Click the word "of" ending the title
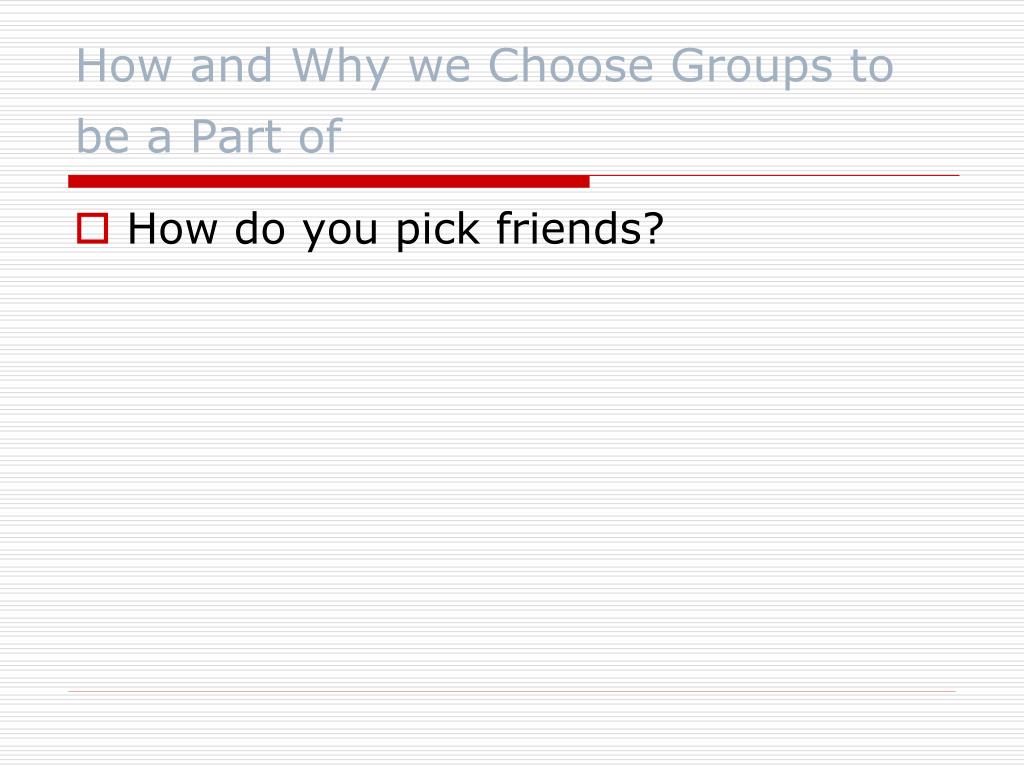The height and width of the screenshot is (768, 1024). pos(320,135)
